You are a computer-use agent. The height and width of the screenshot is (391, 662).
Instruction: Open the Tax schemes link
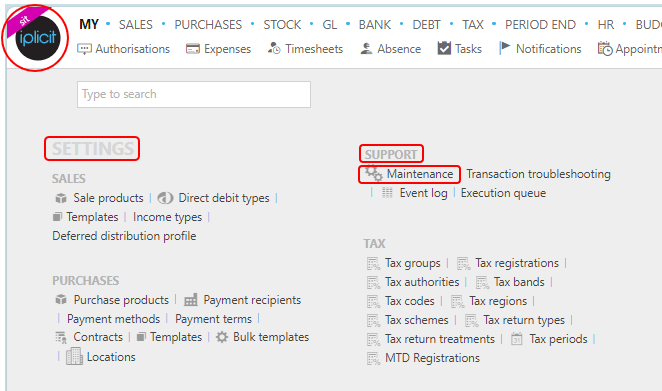[x=417, y=320]
